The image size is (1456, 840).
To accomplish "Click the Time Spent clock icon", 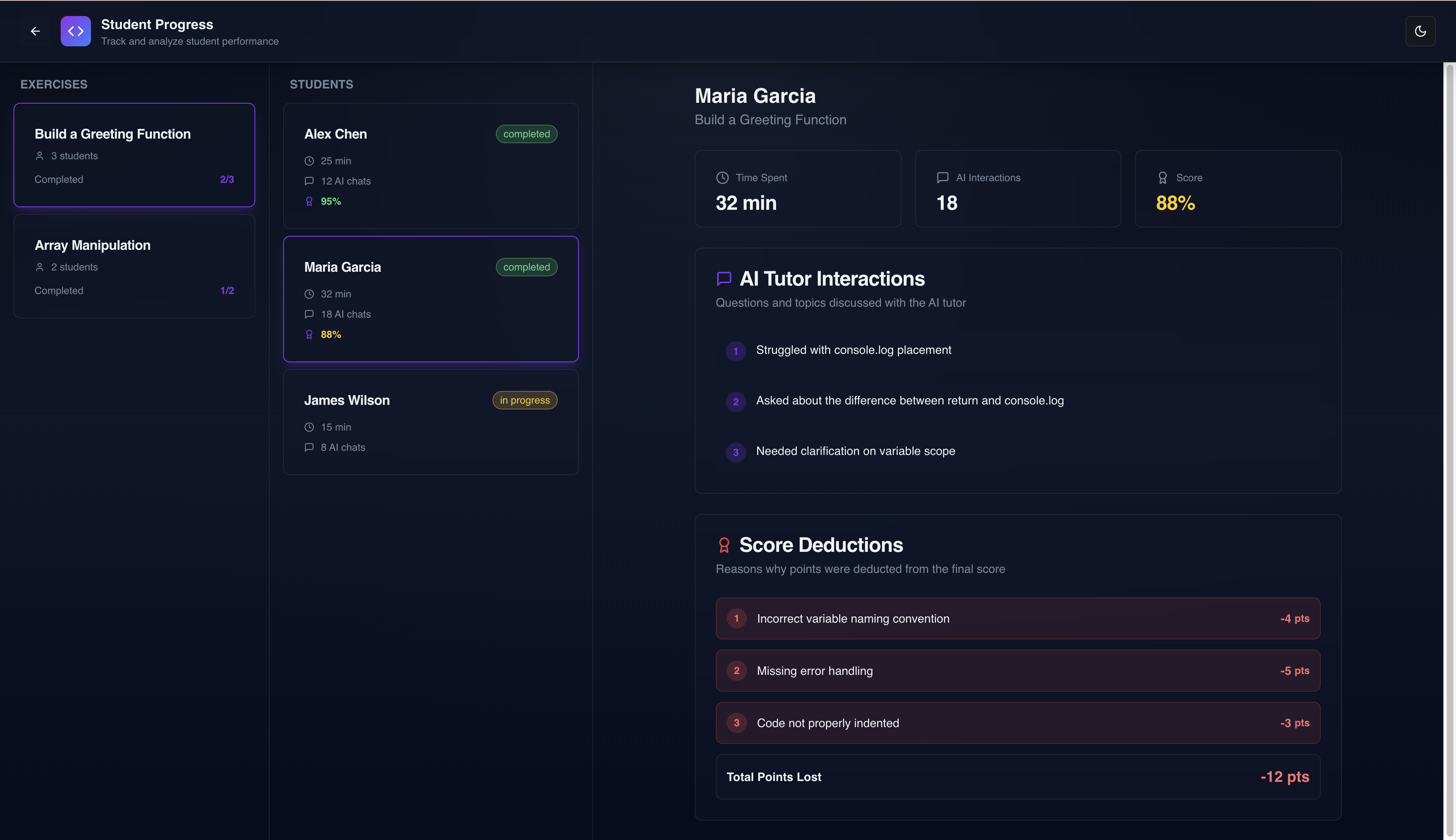I will click(722, 178).
